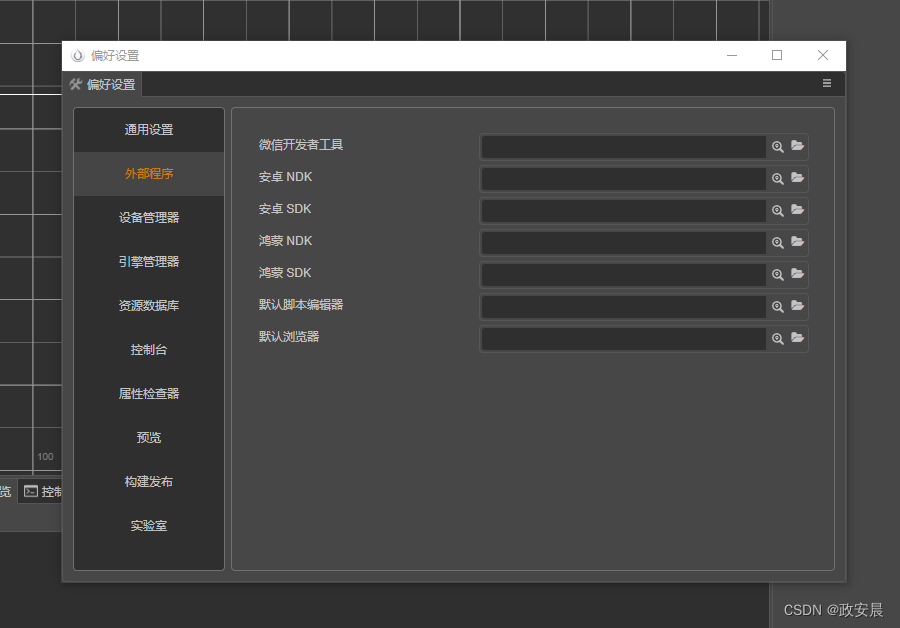Focus the 鸿蒙 NDK path field

point(623,242)
